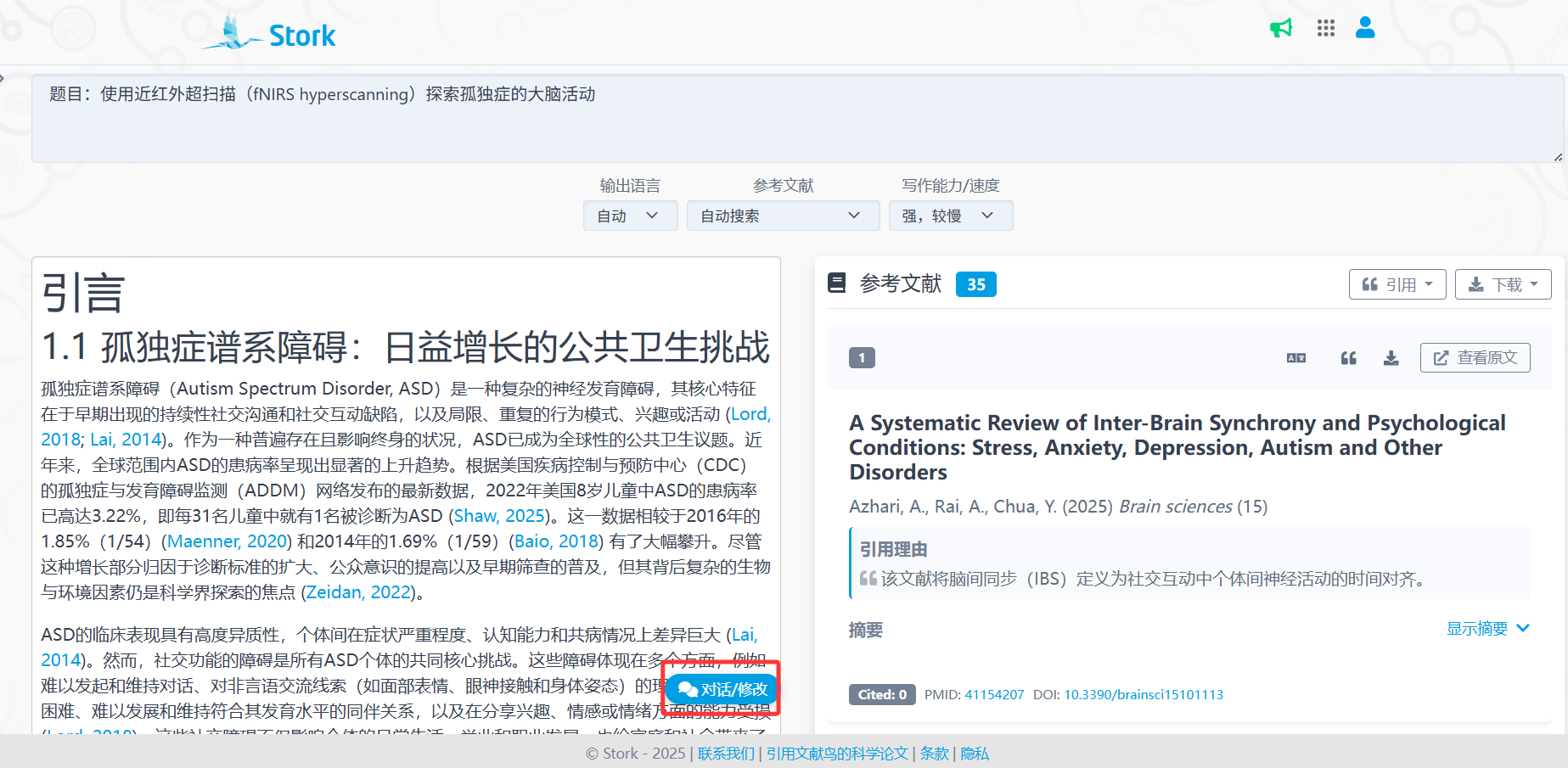The height and width of the screenshot is (768, 1568).
Task: Click the 查看原文 button
Action: point(1475,358)
